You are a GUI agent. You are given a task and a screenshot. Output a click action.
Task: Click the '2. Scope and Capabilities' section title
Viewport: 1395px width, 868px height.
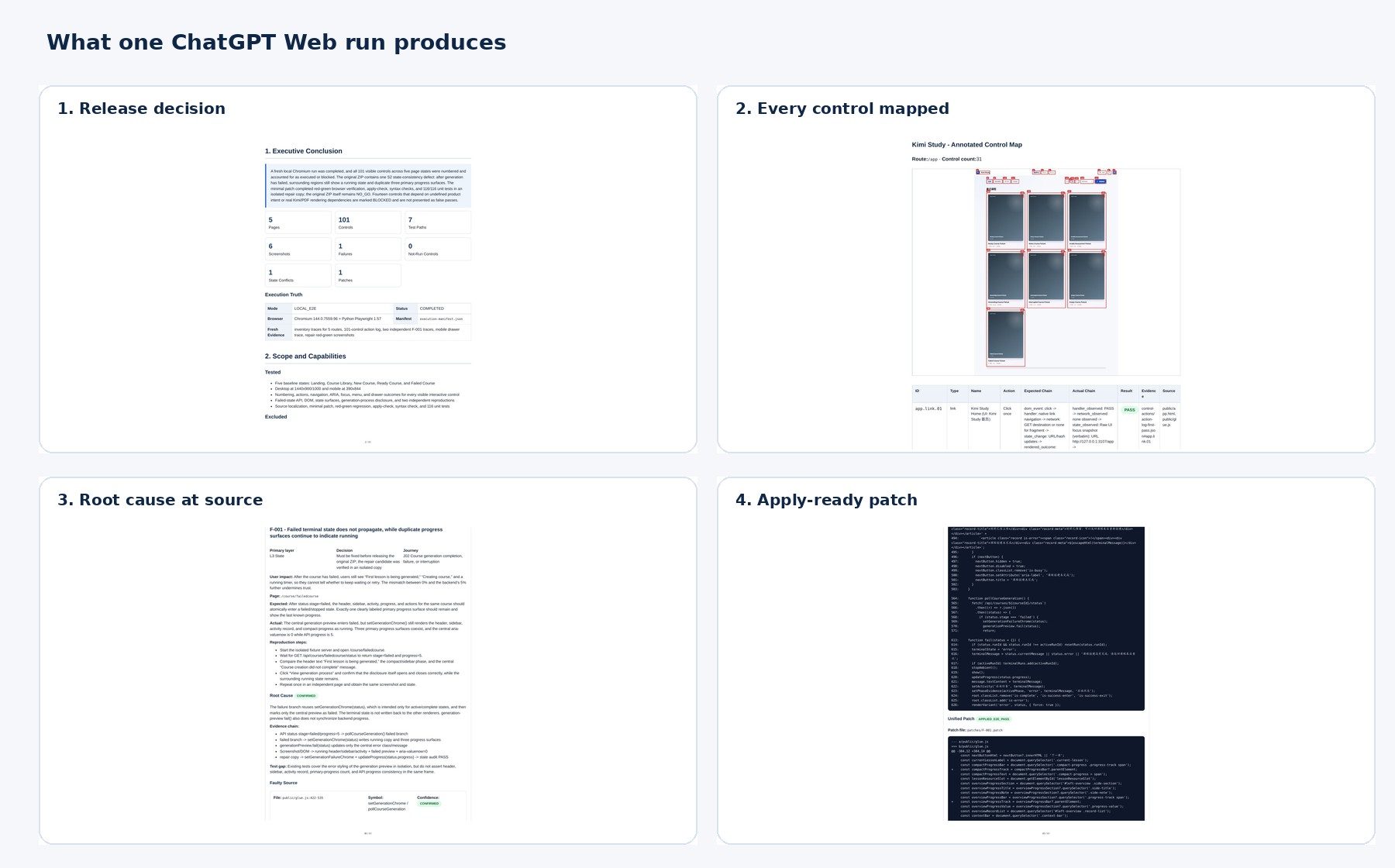coord(305,356)
